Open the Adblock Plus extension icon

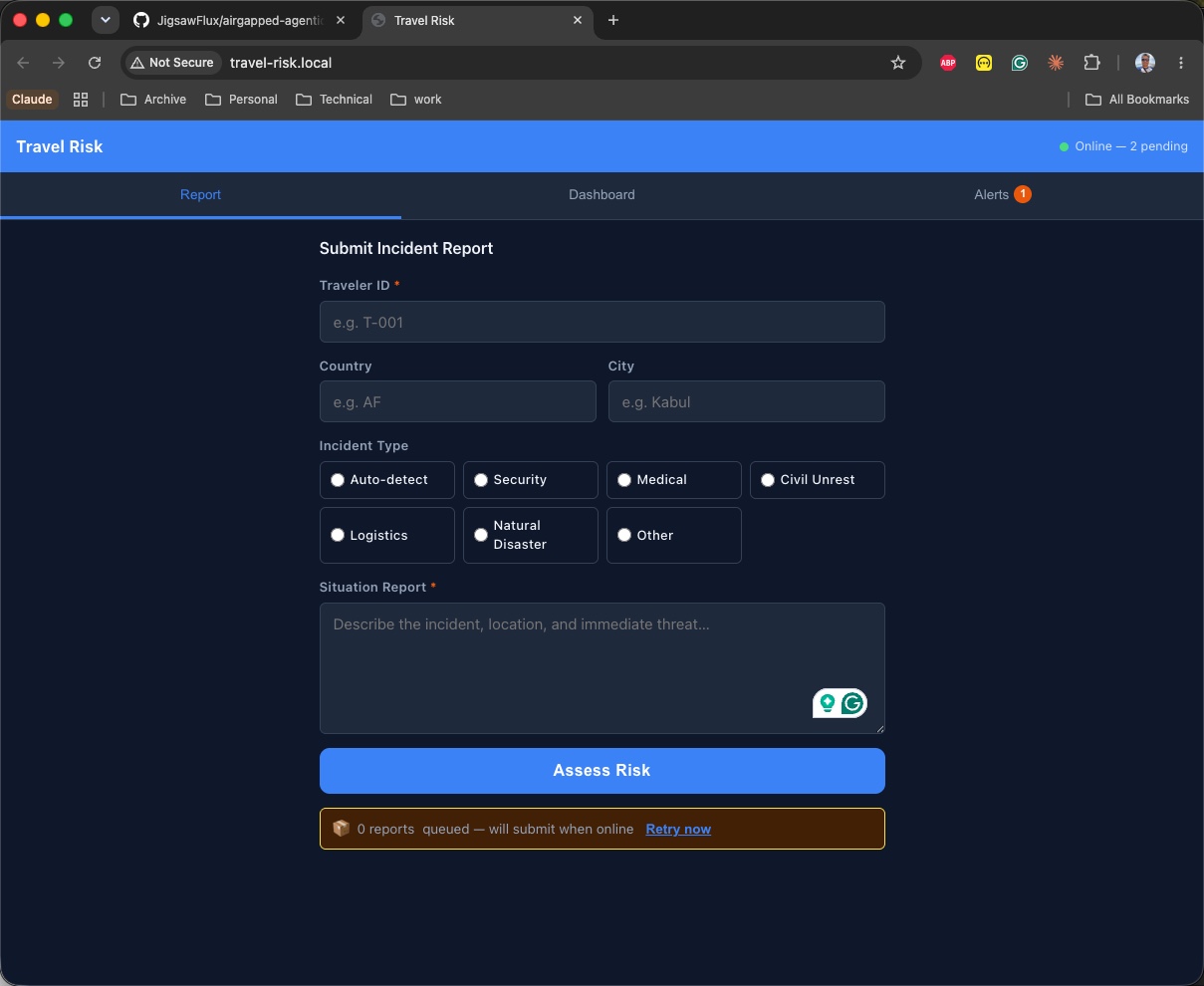(948, 63)
